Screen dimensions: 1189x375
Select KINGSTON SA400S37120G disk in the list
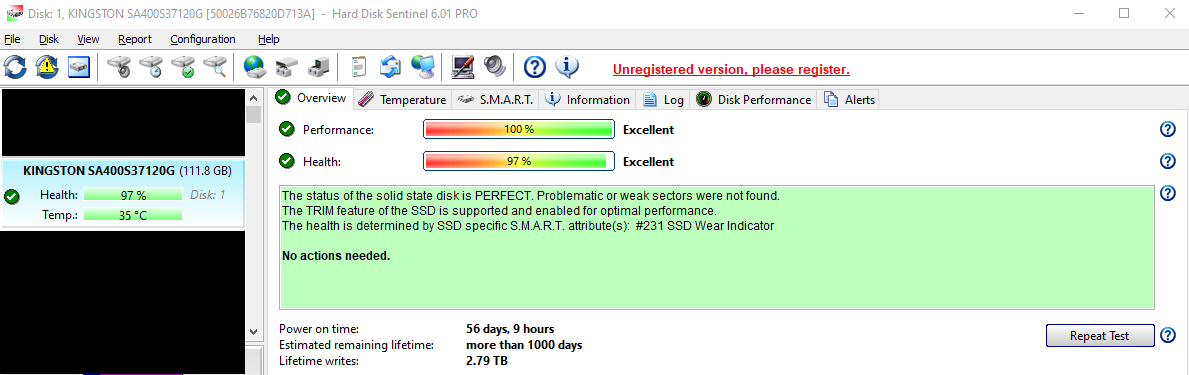click(123, 193)
